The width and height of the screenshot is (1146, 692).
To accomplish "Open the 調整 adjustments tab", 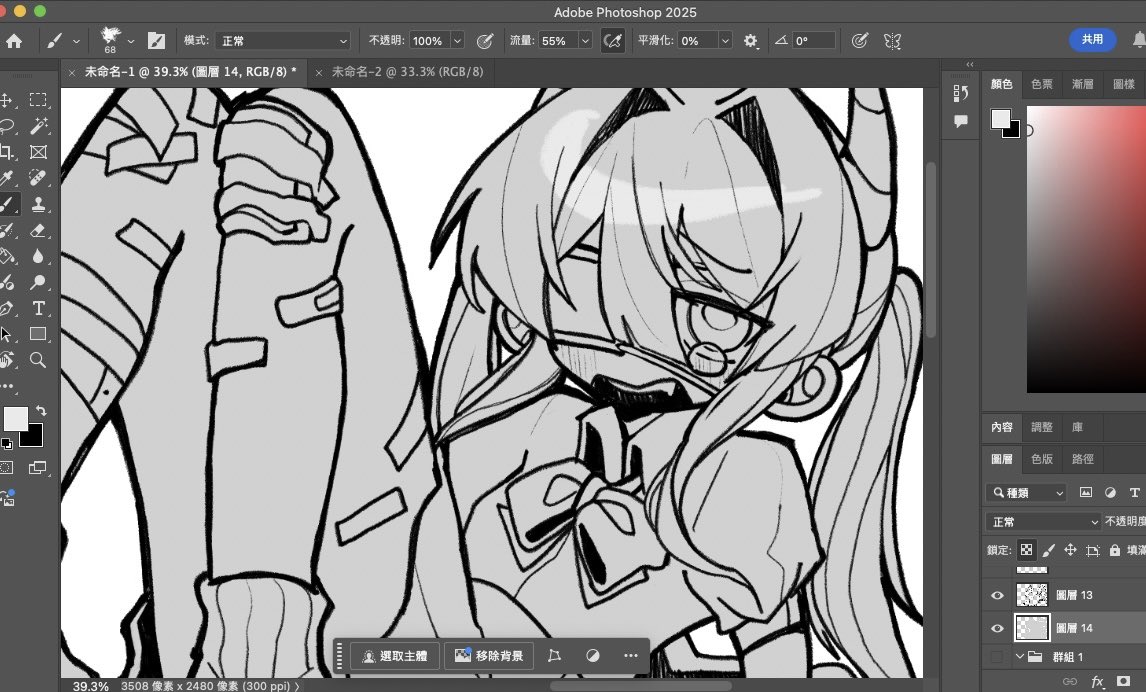I will pos(1041,427).
